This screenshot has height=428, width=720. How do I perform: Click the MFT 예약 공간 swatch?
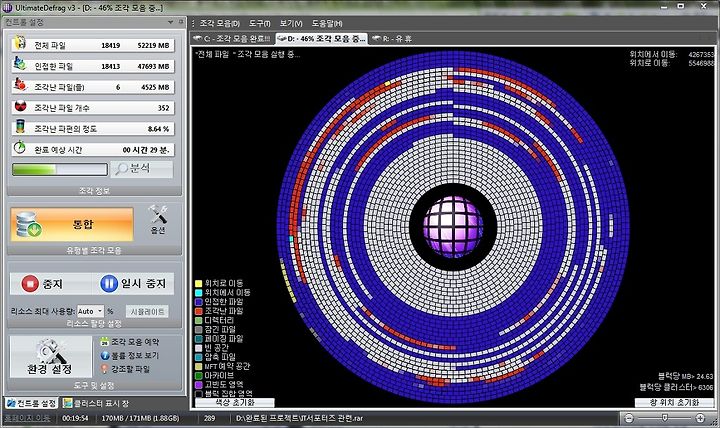pyautogui.click(x=199, y=366)
